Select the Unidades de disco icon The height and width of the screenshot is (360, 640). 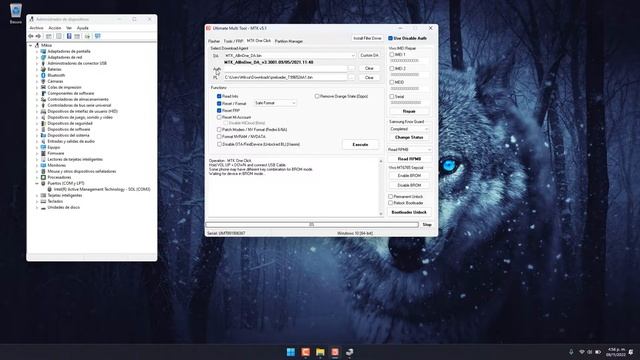coord(43,207)
